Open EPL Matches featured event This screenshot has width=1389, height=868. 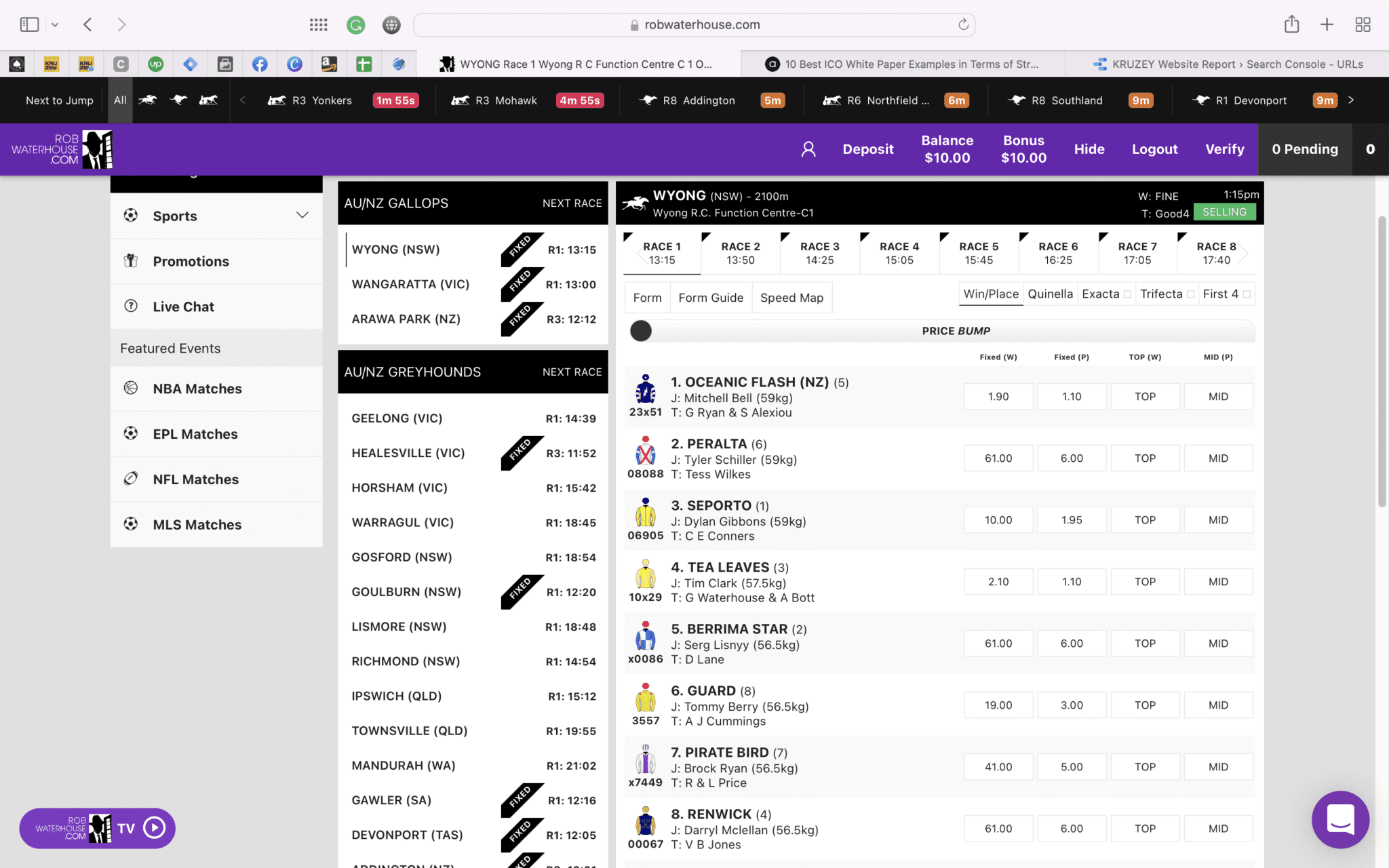pos(216,434)
